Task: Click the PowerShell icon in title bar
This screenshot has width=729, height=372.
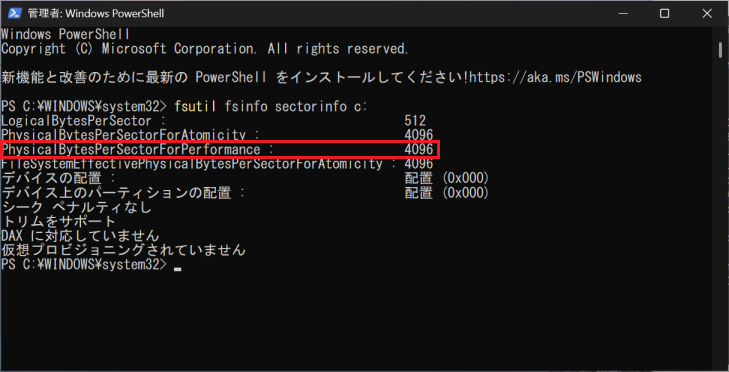Action: coord(14,13)
